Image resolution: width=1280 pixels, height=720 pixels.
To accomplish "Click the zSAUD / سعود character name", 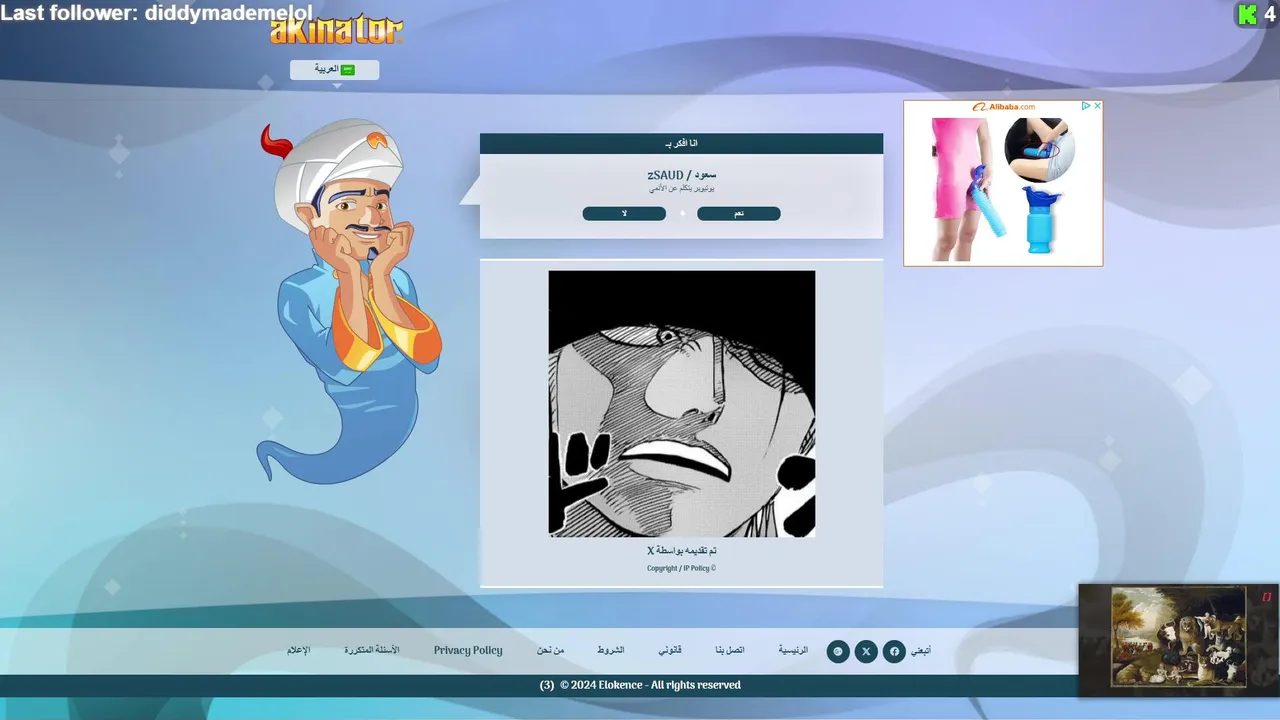I will click(x=682, y=175).
